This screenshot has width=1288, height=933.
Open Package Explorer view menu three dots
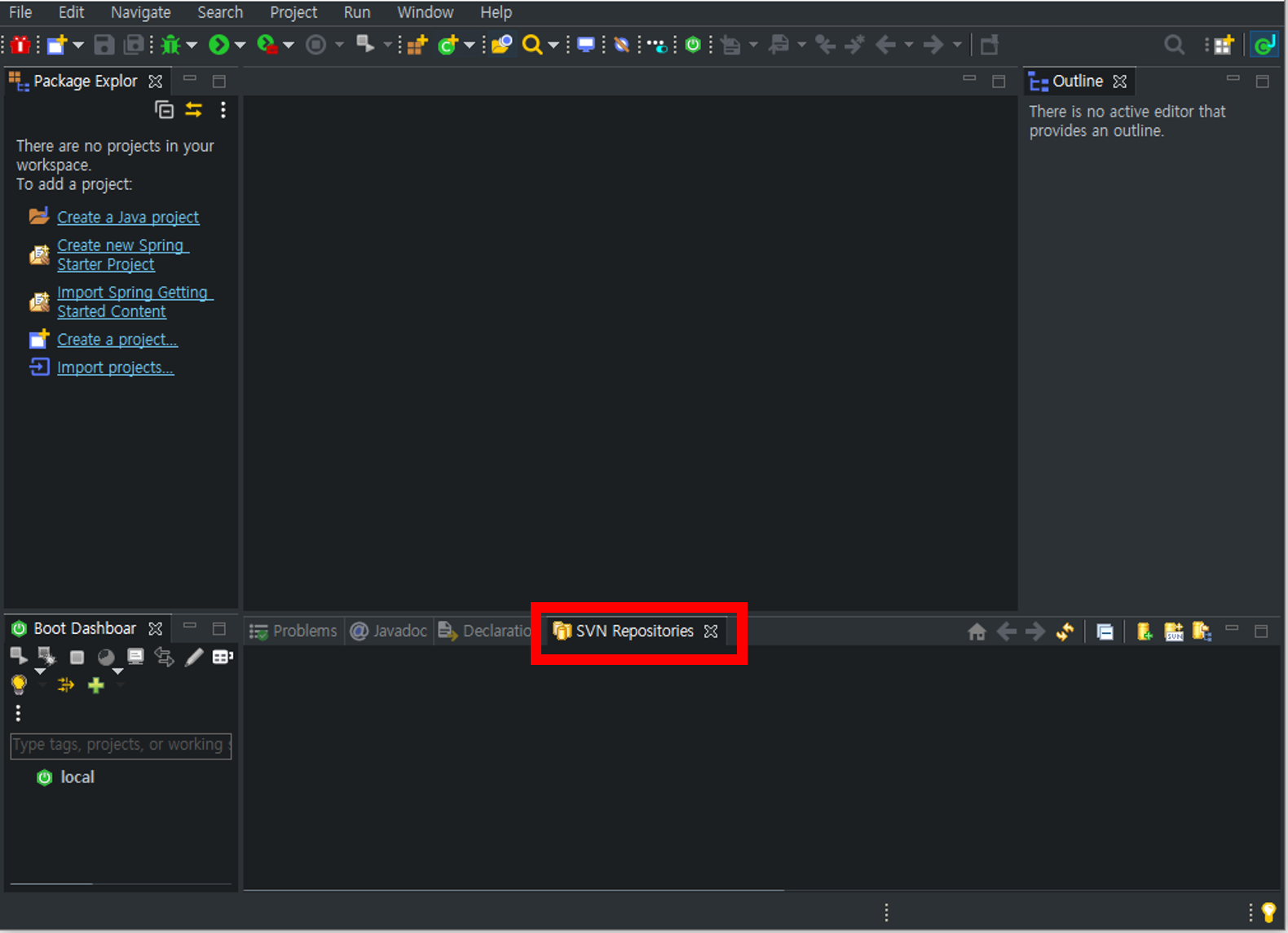tap(223, 109)
